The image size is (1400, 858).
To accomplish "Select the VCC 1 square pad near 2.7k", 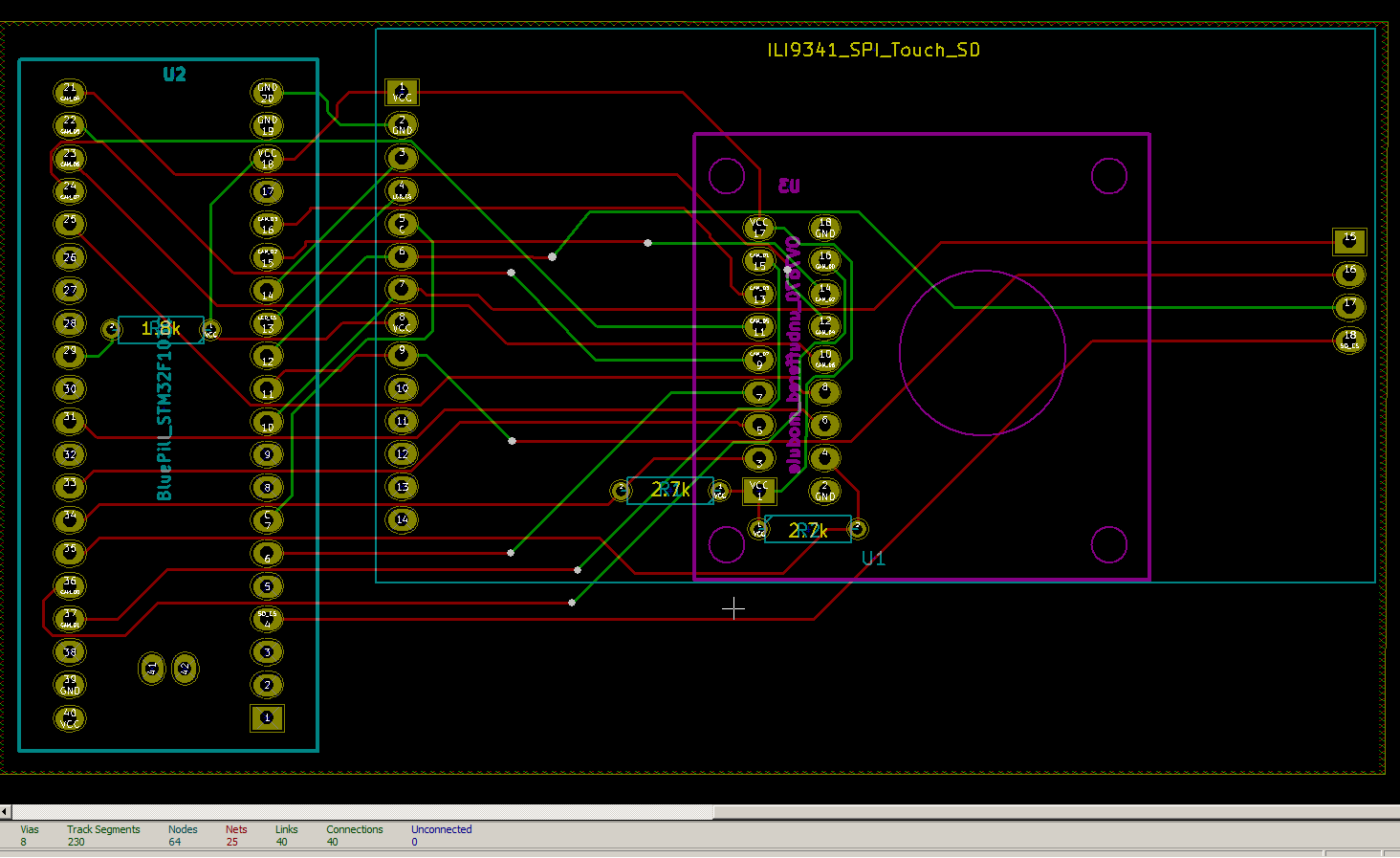I will pos(759,491).
